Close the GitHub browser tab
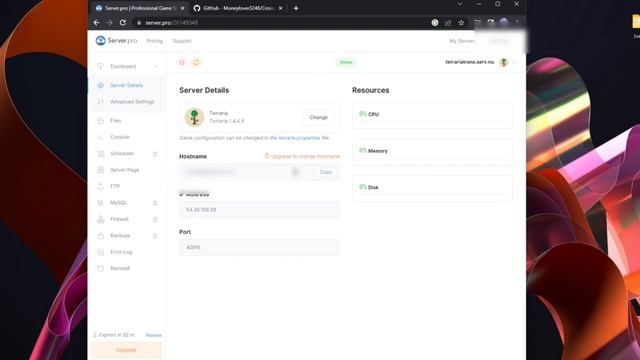Screen dimensions: 640x360 click(x=280, y=8)
